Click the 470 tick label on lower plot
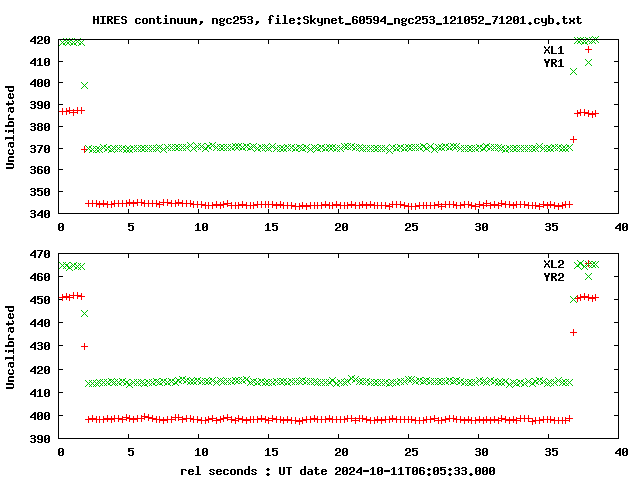 point(40,254)
